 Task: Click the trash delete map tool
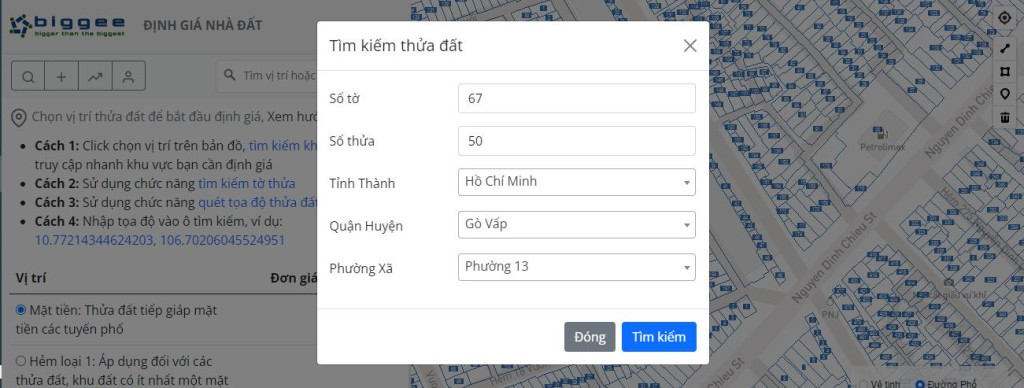pyautogui.click(x=1005, y=118)
